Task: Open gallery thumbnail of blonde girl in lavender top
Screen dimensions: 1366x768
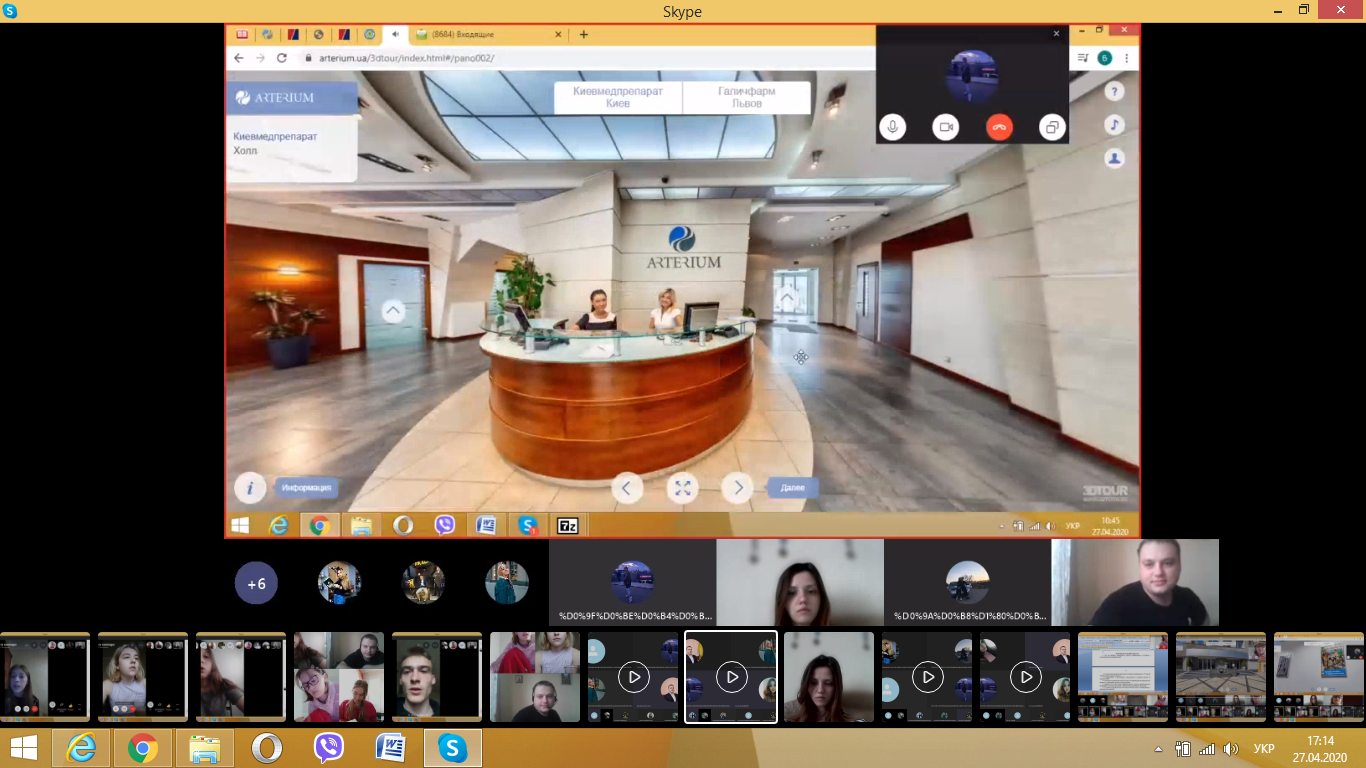Action: (143, 677)
